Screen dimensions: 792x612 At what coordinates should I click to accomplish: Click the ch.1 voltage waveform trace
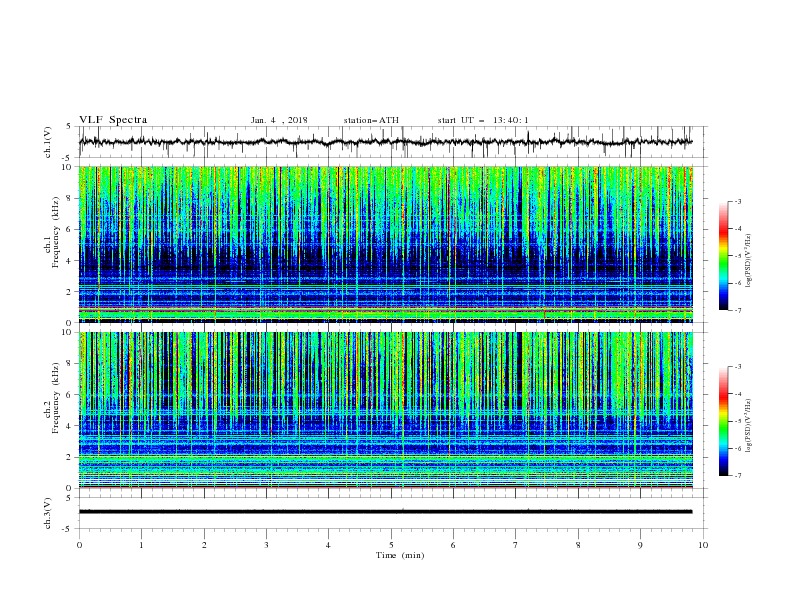[x=385, y=142]
